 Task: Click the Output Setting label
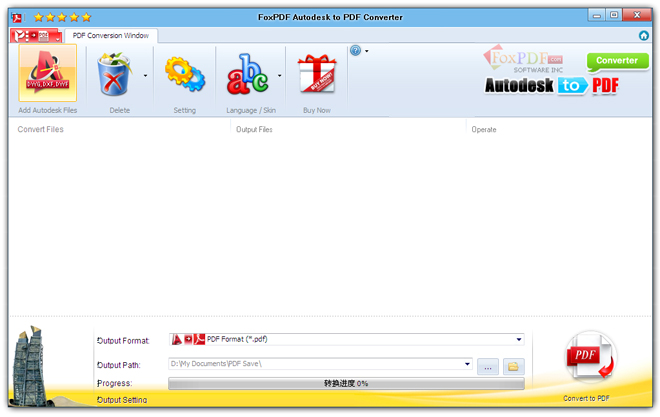(122, 400)
